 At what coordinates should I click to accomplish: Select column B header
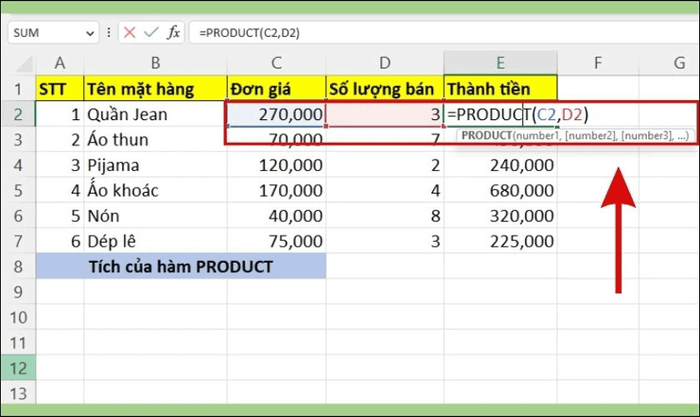(155, 63)
